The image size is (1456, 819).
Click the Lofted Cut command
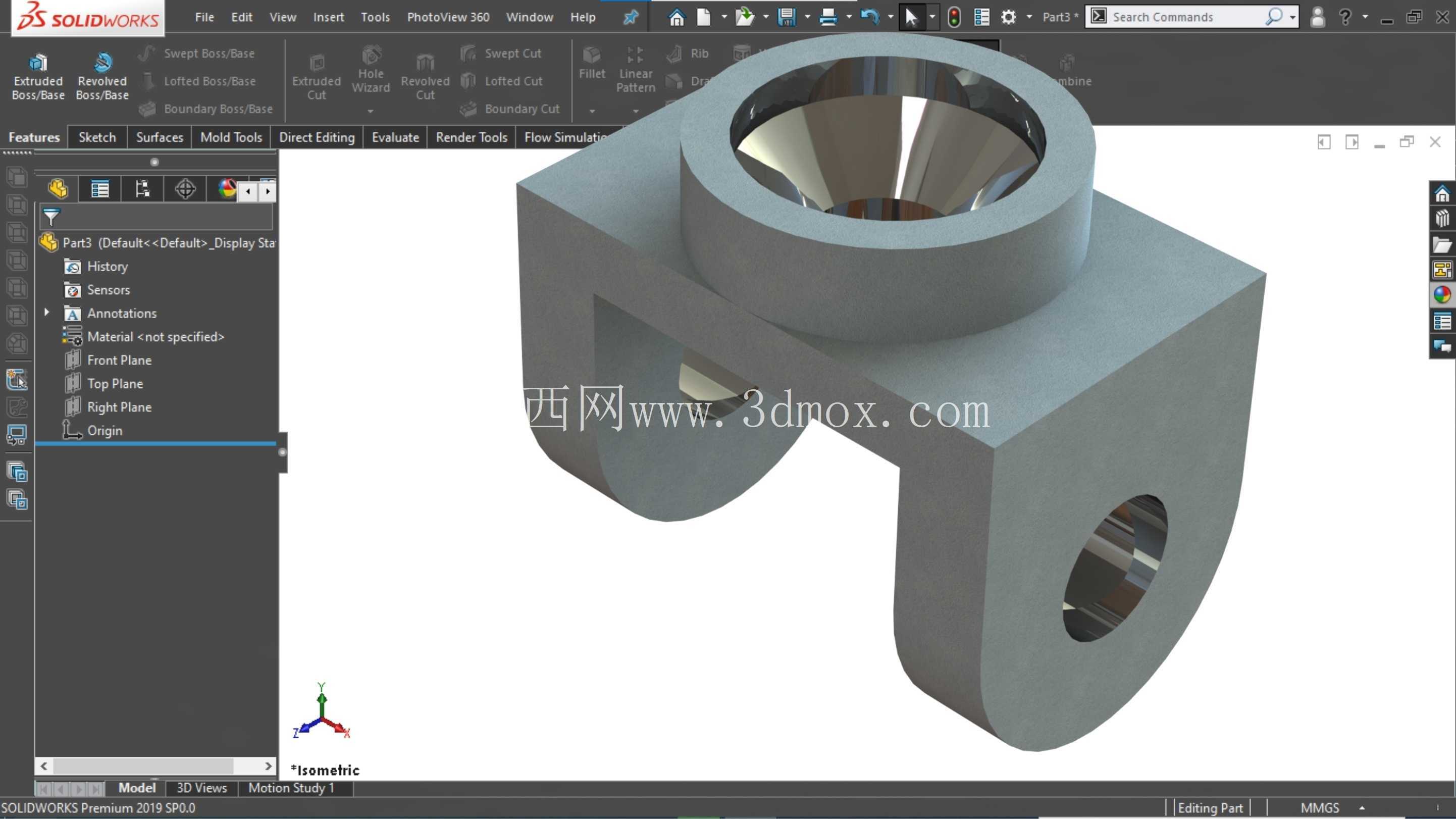click(501, 81)
